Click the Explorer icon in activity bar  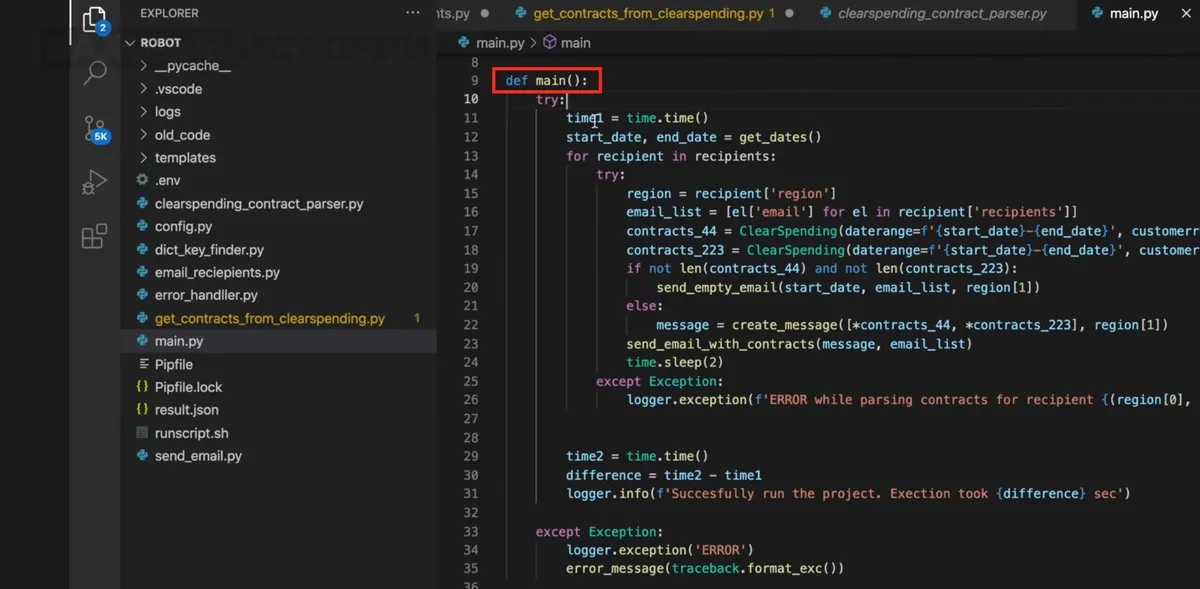94,20
